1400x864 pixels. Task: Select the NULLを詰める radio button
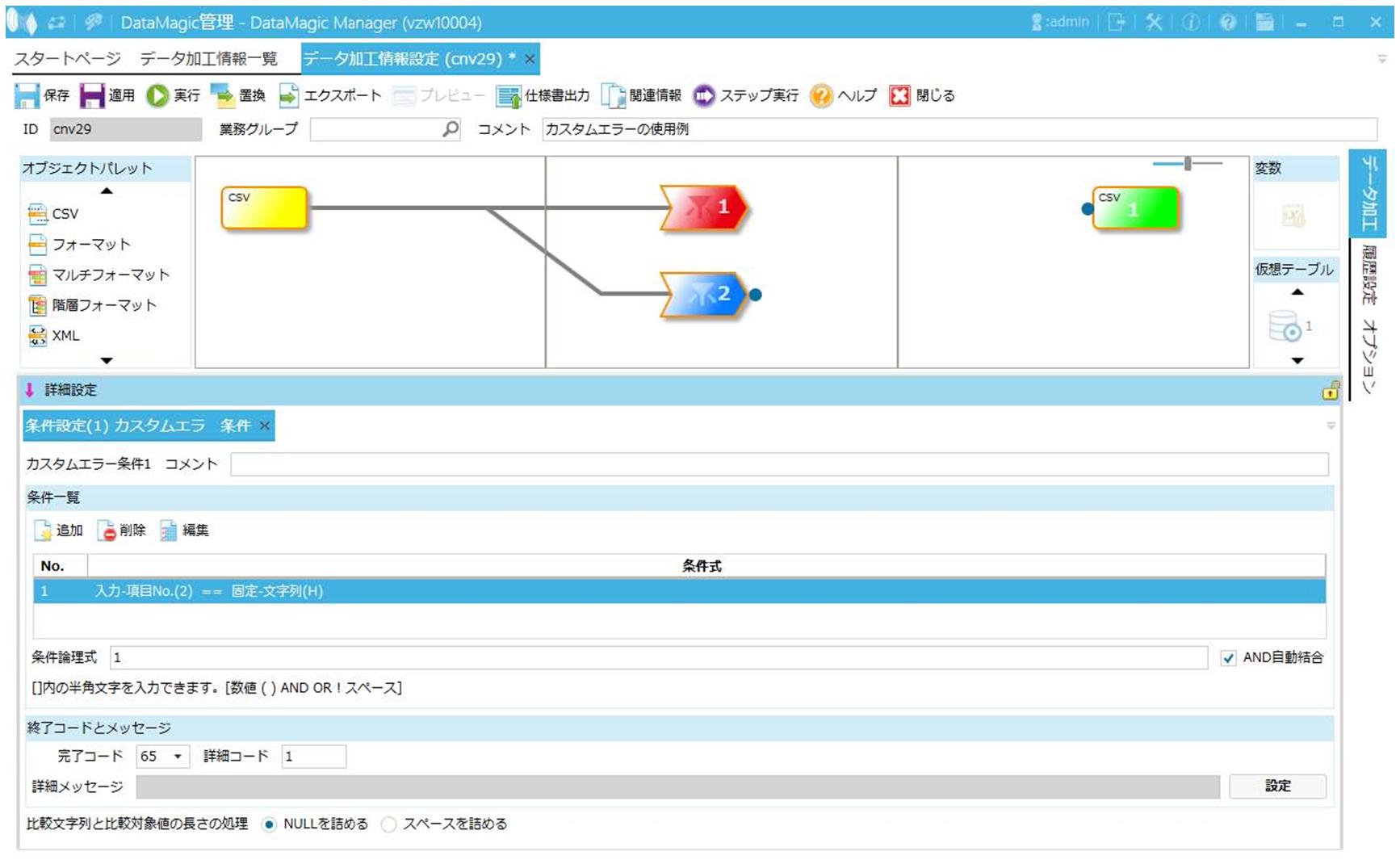[270, 824]
